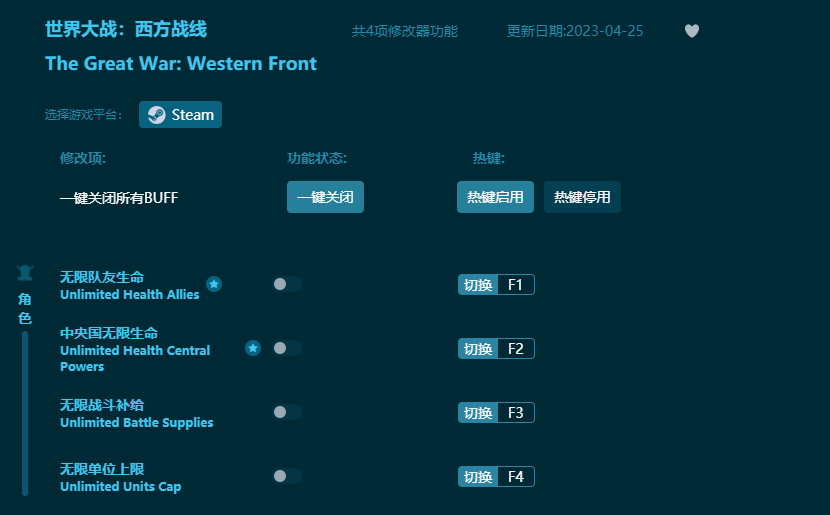This screenshot has height=515, width=830.
Task: Toggle Unlimited Health Allies switch
Action: click(287, 284)
